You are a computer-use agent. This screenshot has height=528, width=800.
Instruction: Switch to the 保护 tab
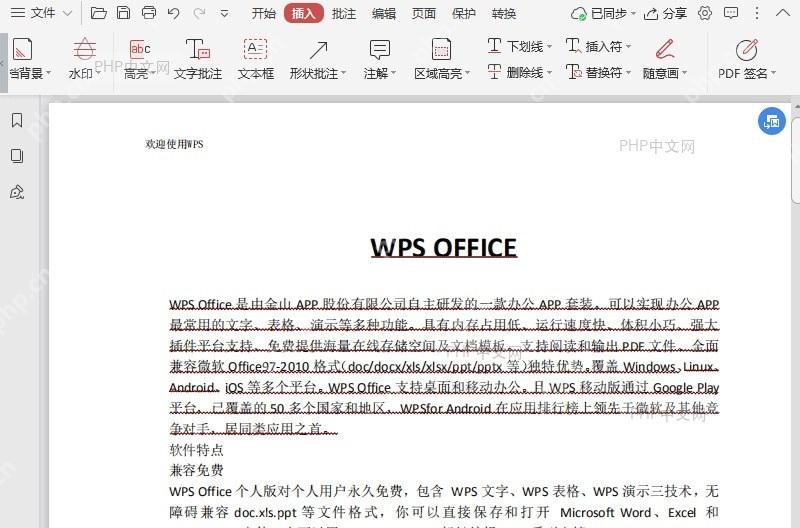click(x=463, y=13)
